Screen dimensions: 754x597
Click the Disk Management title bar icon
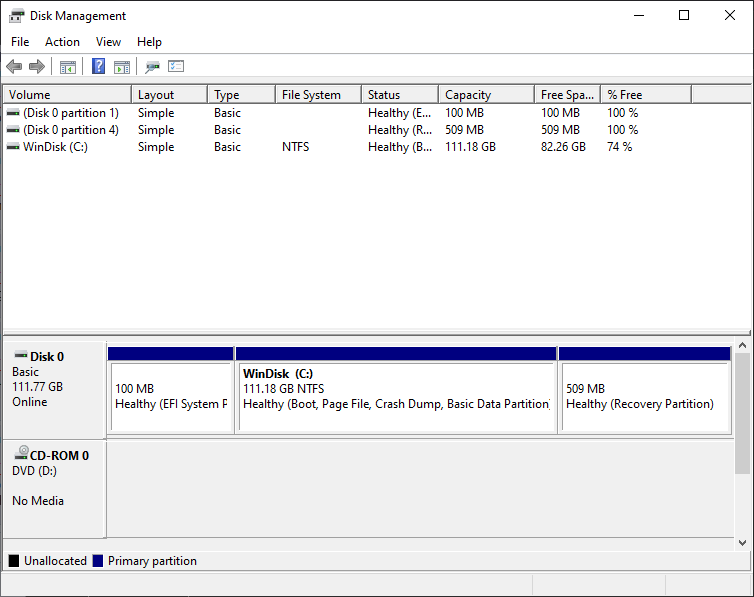point(16,16)
